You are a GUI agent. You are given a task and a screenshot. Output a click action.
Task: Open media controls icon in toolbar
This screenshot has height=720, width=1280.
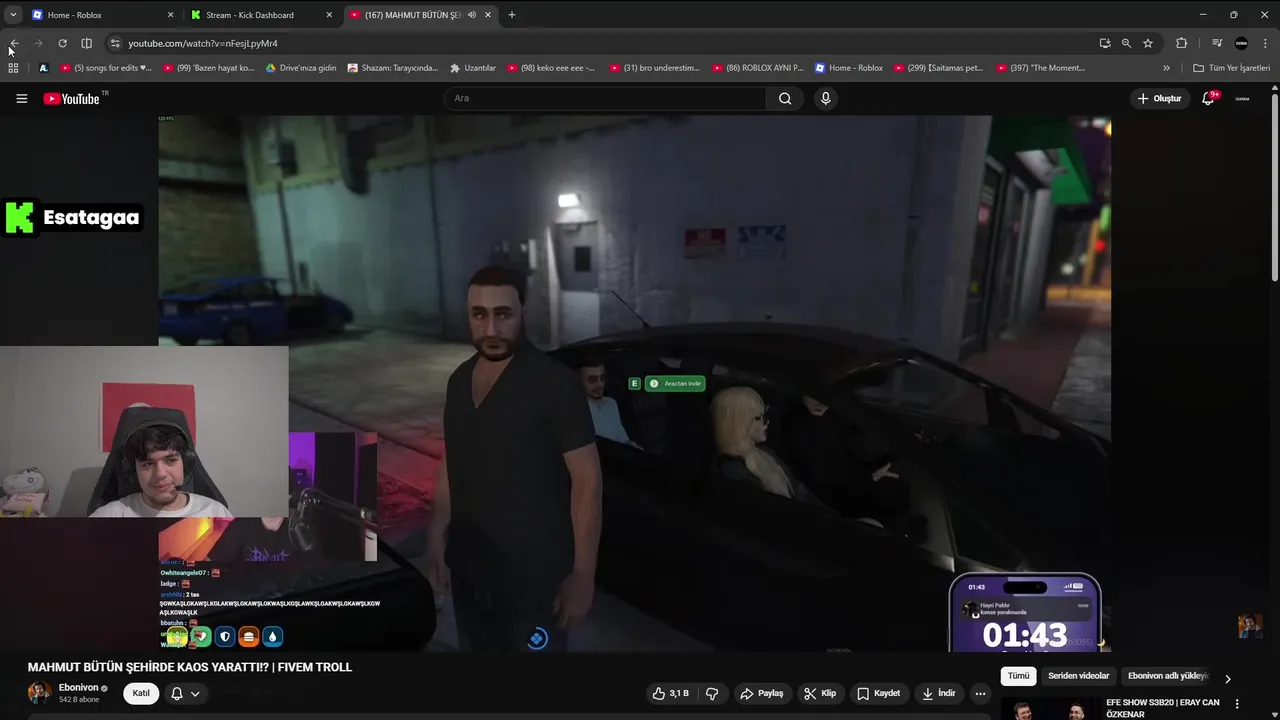(x=1217, y=43)
